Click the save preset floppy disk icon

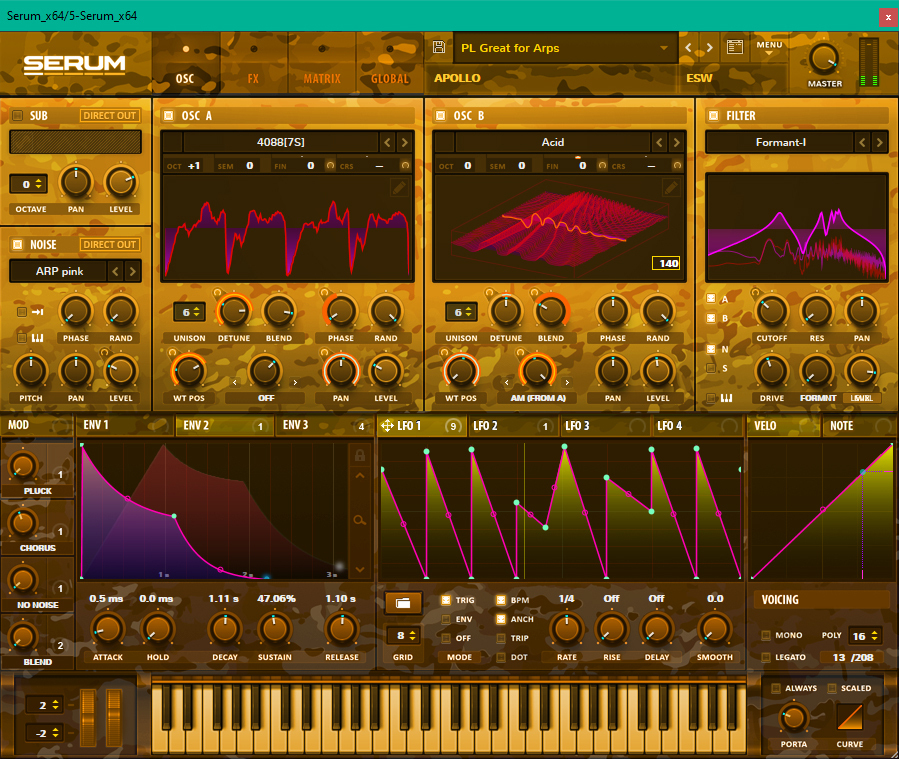pyautogui.click(x=439, y=47)
